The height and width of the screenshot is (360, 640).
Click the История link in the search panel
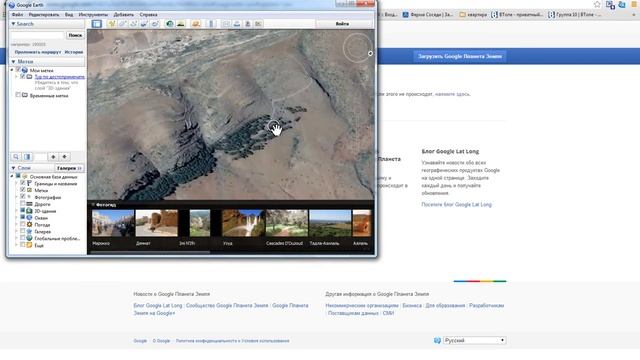[x=73, y=52]
